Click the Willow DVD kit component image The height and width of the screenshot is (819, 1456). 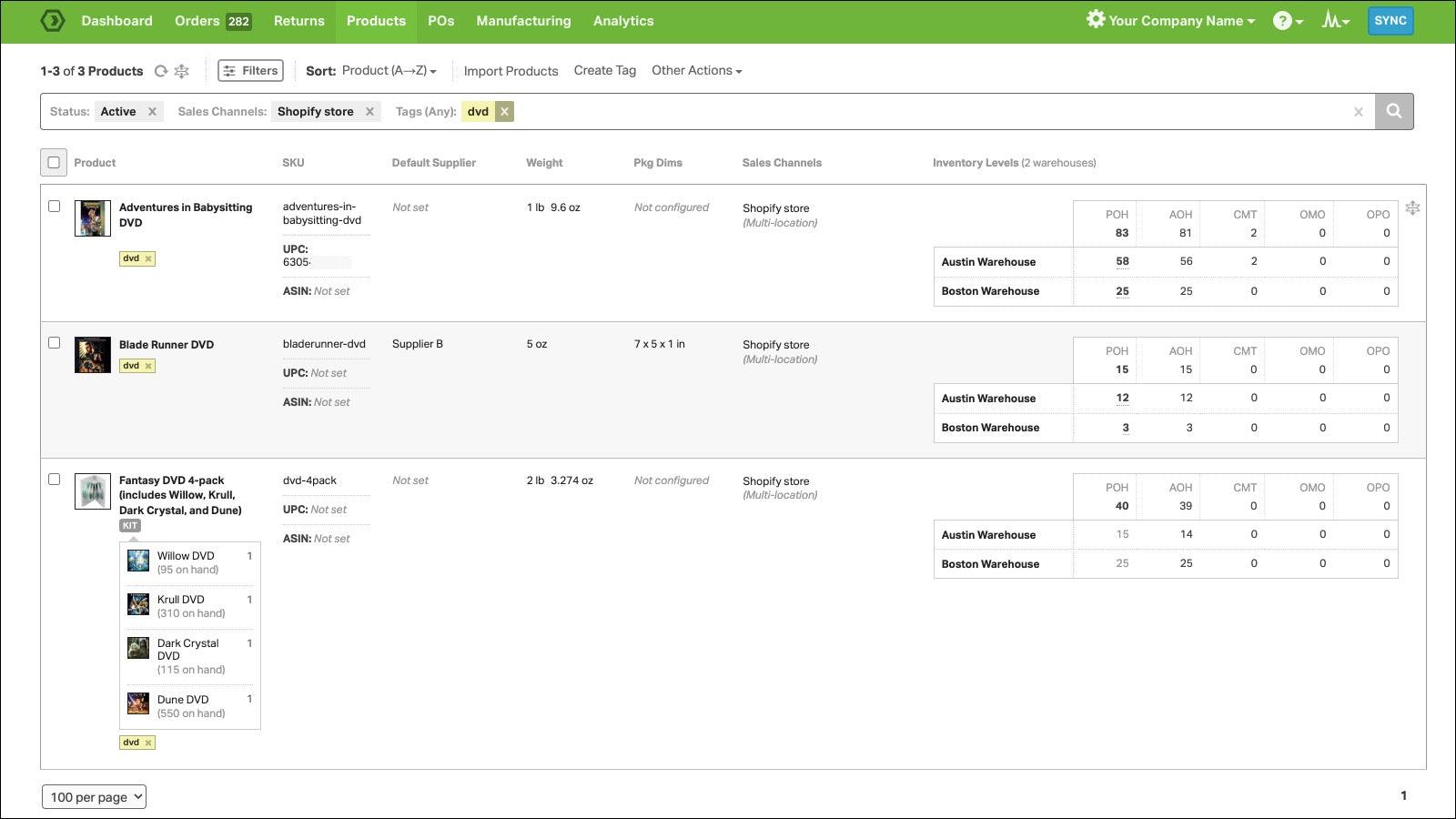tap(138, 561)
